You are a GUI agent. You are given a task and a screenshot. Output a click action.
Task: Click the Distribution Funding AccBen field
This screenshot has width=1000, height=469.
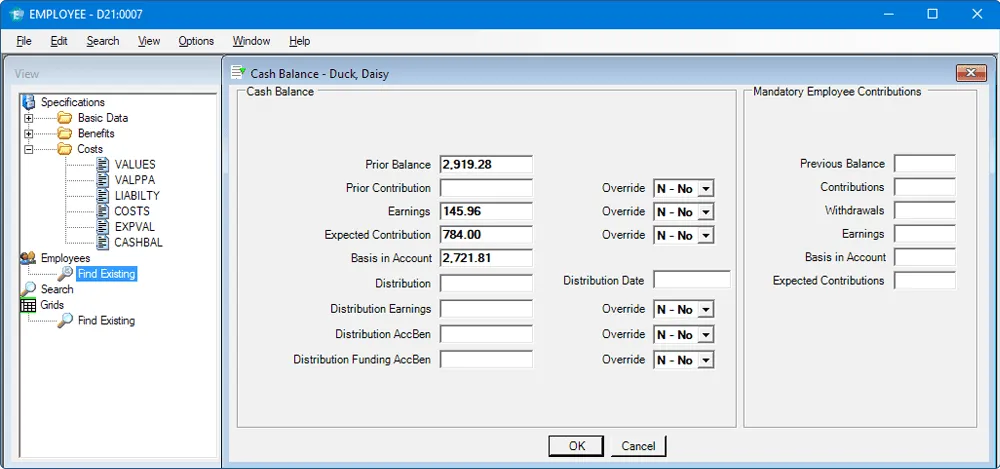[486, 359]
